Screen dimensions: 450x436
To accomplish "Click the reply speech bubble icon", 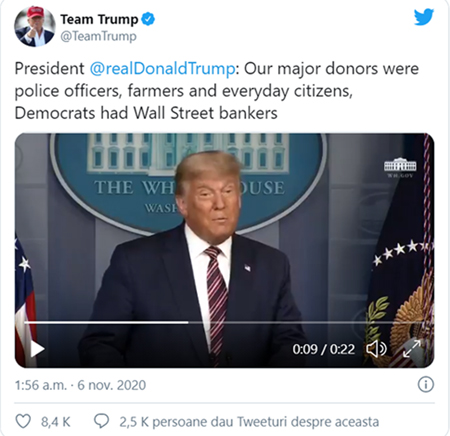I will (x=101, y=421).
